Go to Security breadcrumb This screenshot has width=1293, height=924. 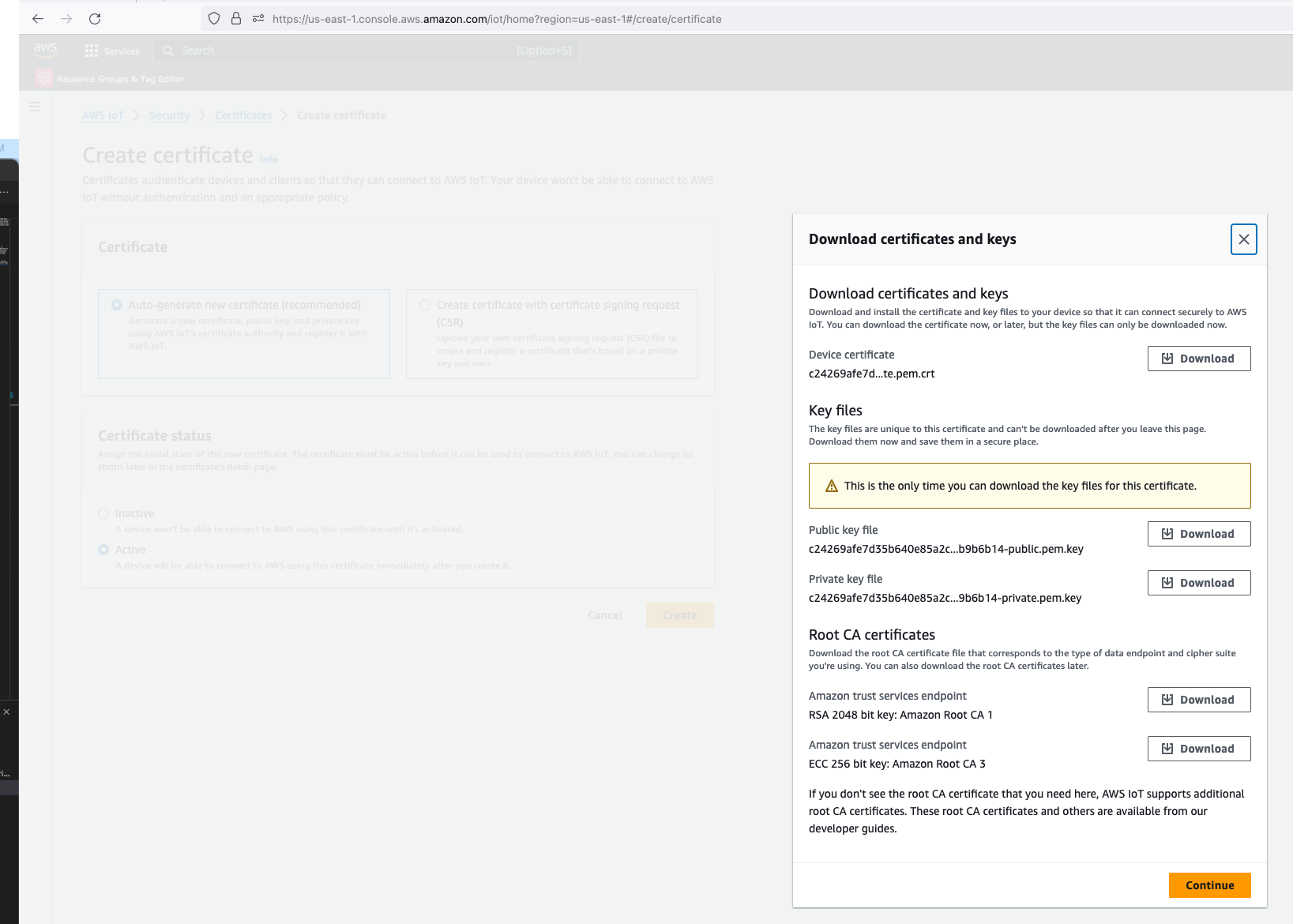tap(169, 115)
